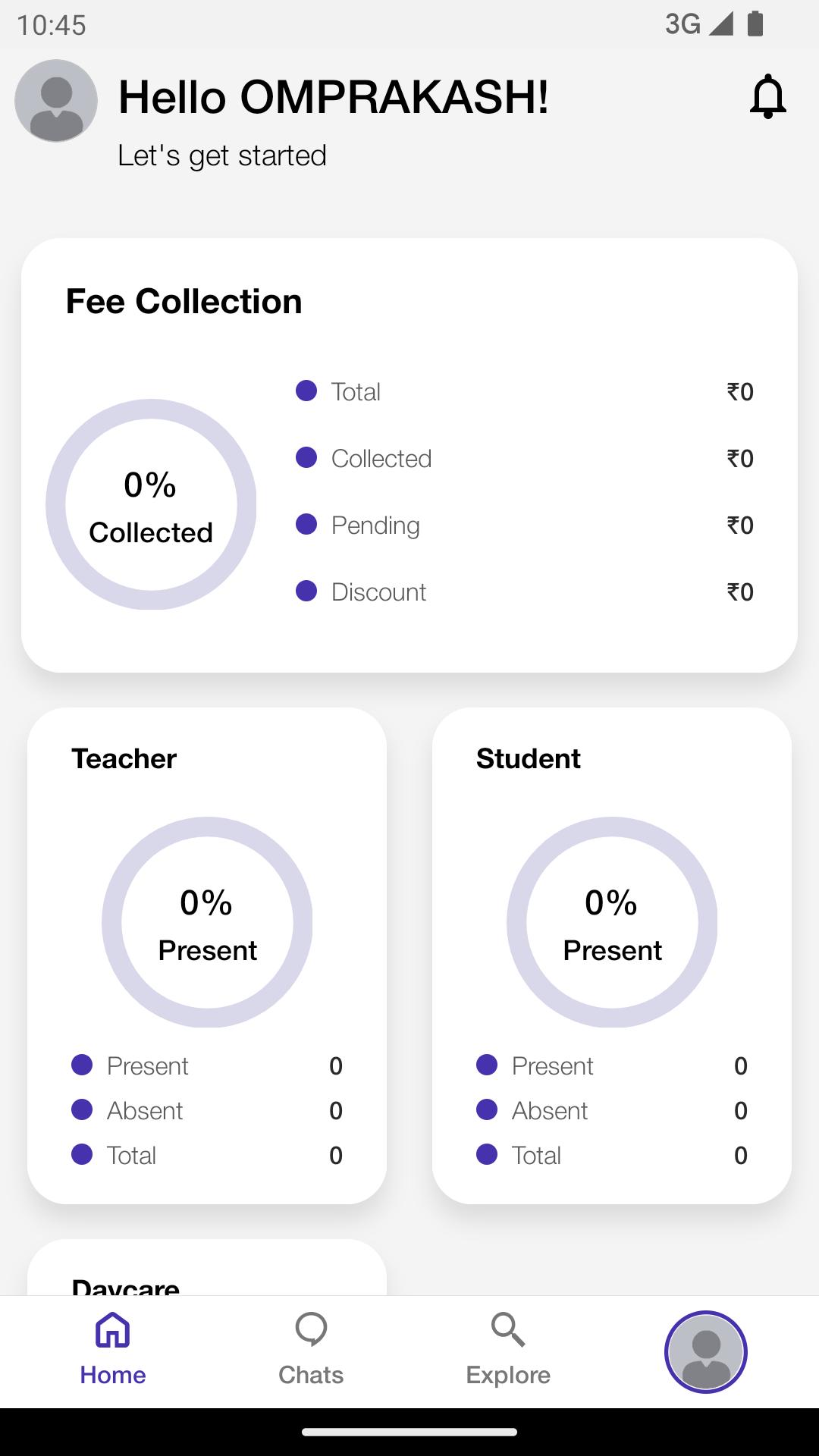Open notifications via the bell icon
Screen dimensions: 819x1456
click(768, 96)
